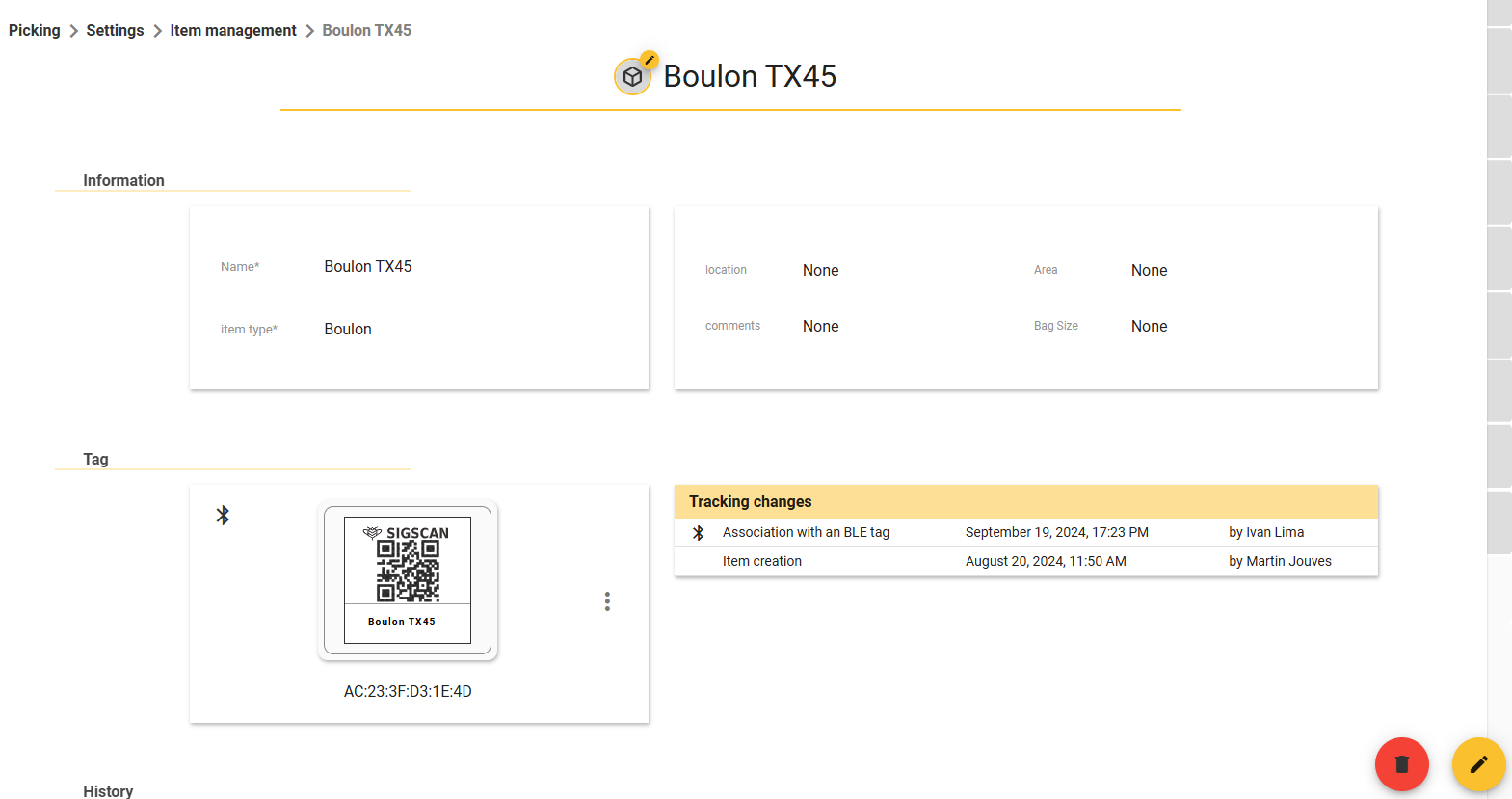This screenshot has height=799, width=1512.
Task: Click the MAC address AC:23:3F:D3:1E:4D
Action: point(408,691)
